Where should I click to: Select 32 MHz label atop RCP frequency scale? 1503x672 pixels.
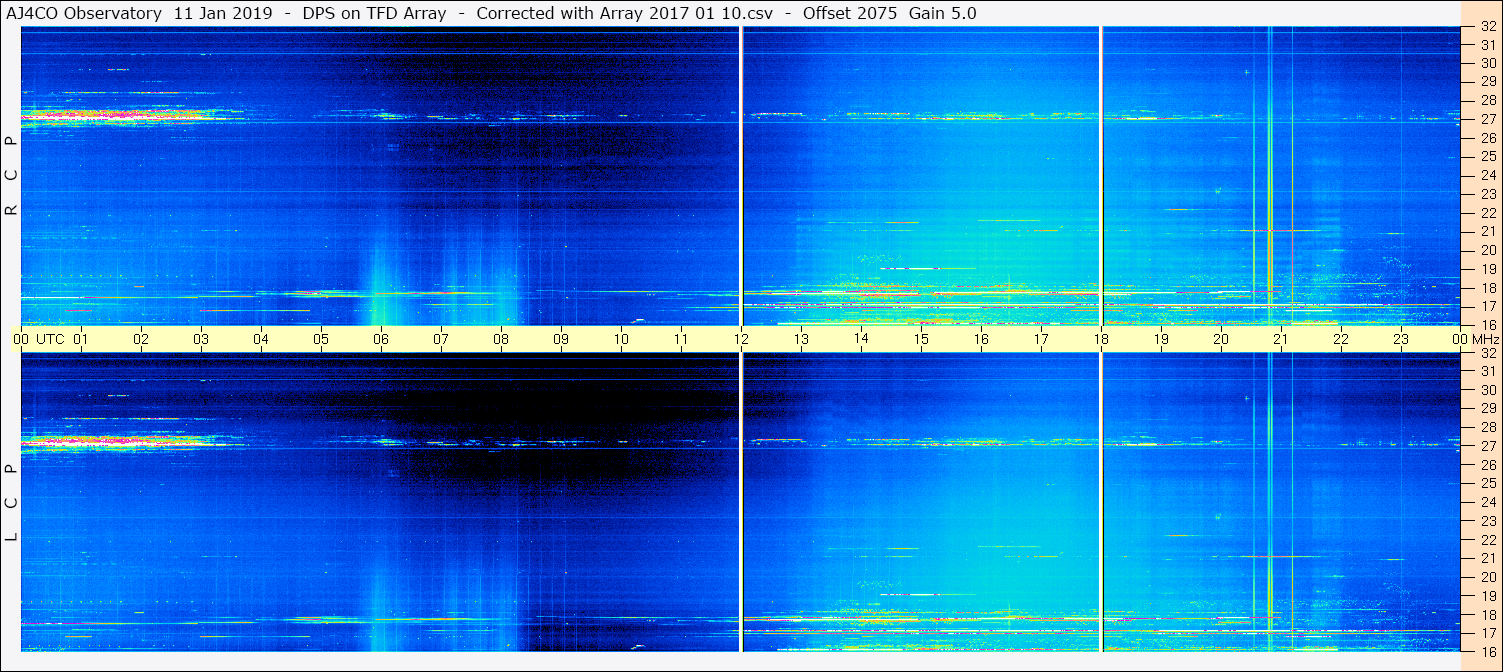tap(1487, 27)
